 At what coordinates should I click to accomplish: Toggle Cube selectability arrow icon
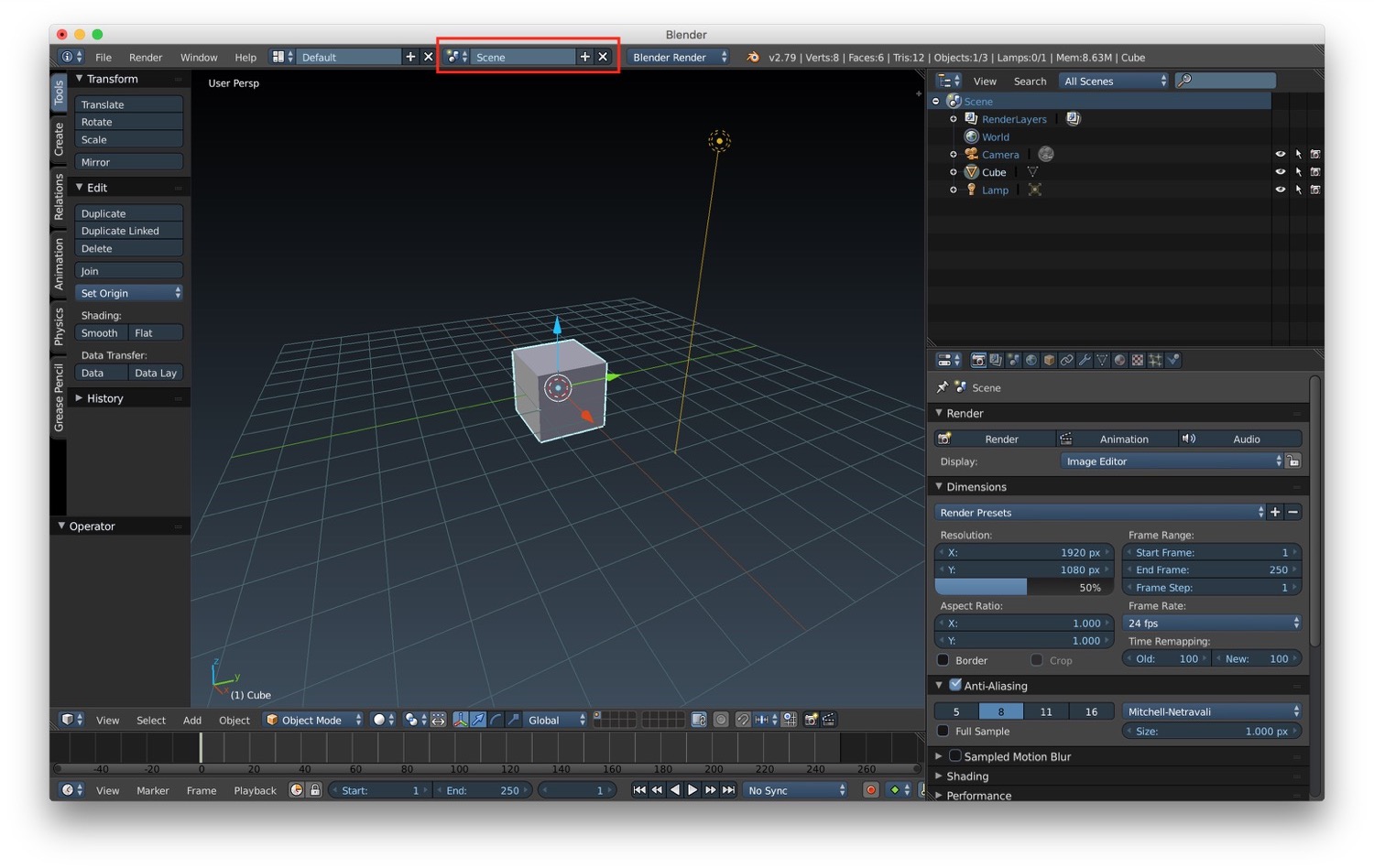coord(1298,172)
